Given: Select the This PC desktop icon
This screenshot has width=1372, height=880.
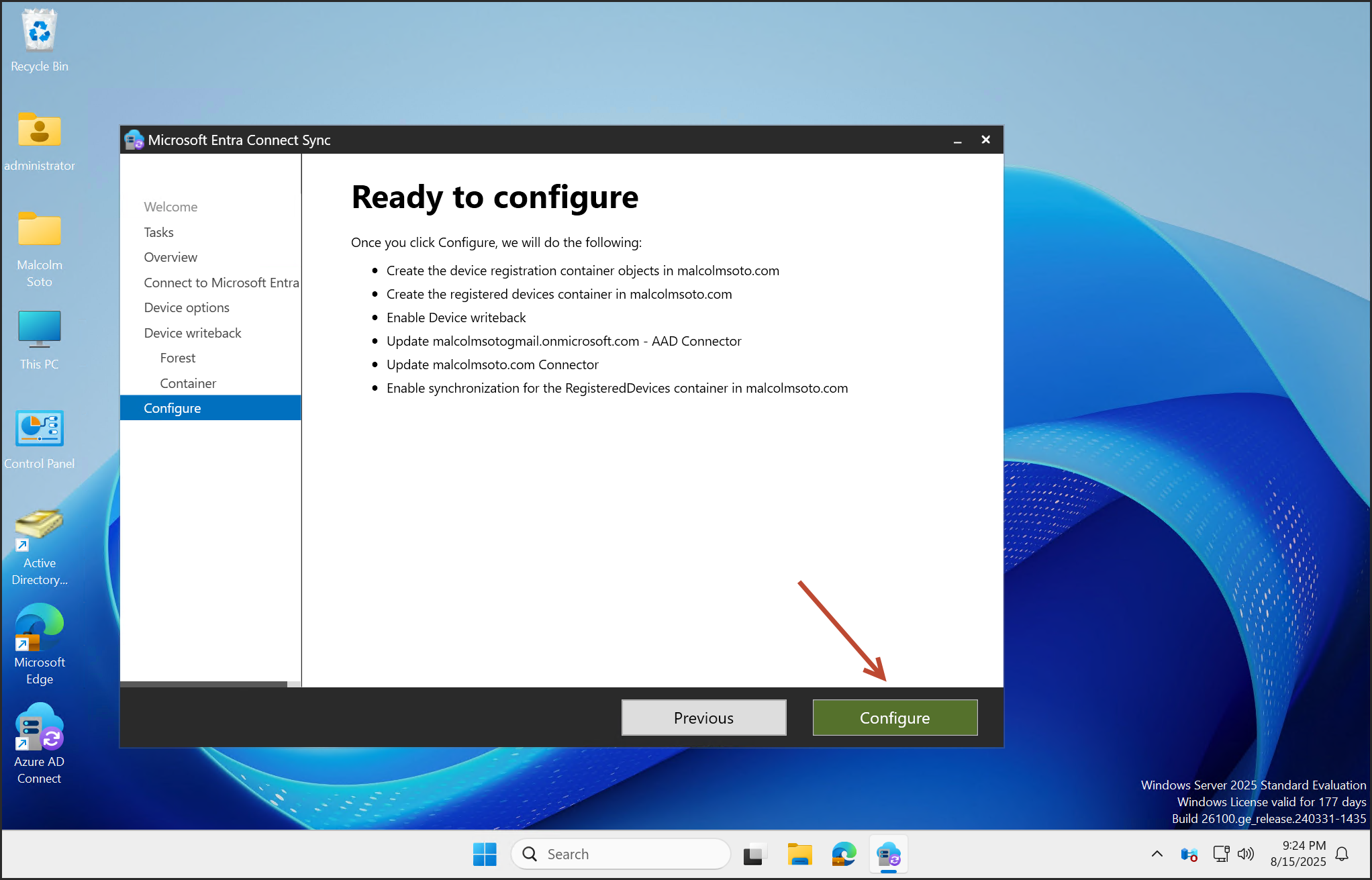Looking at the screenshot, I should pyautogui.click(x=40, y=340).
